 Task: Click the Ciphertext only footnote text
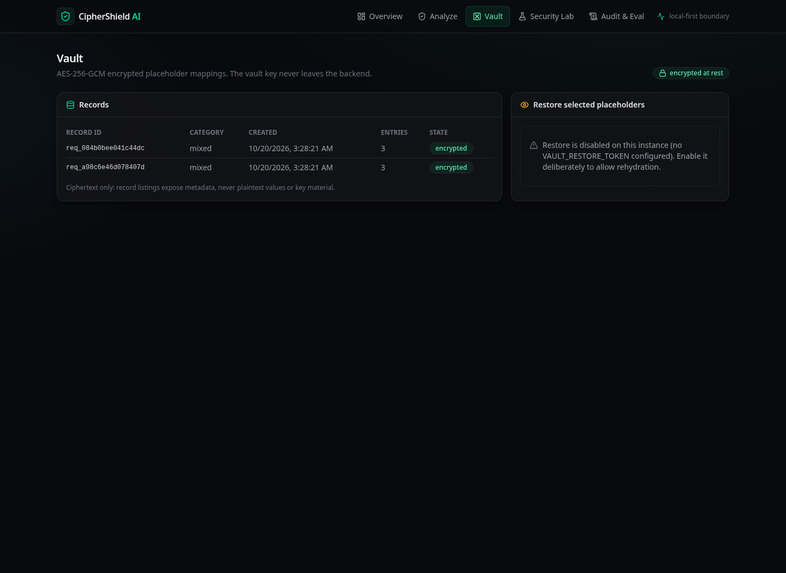pyautogui.click(x=201, y=187)
